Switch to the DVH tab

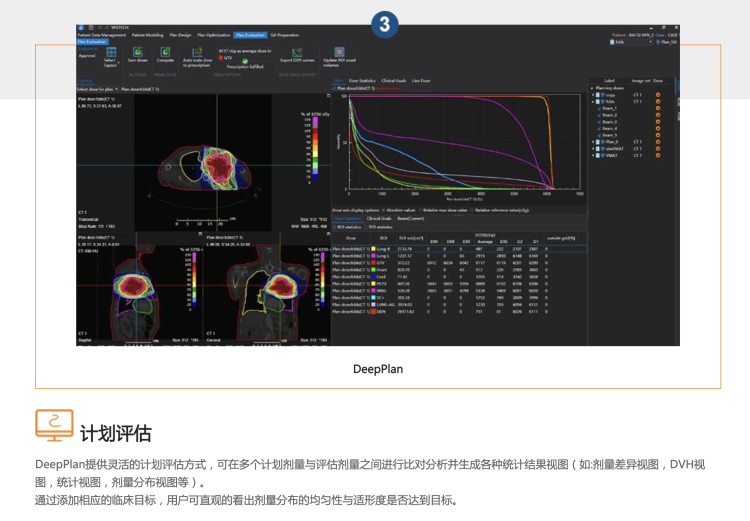[338, 80]
